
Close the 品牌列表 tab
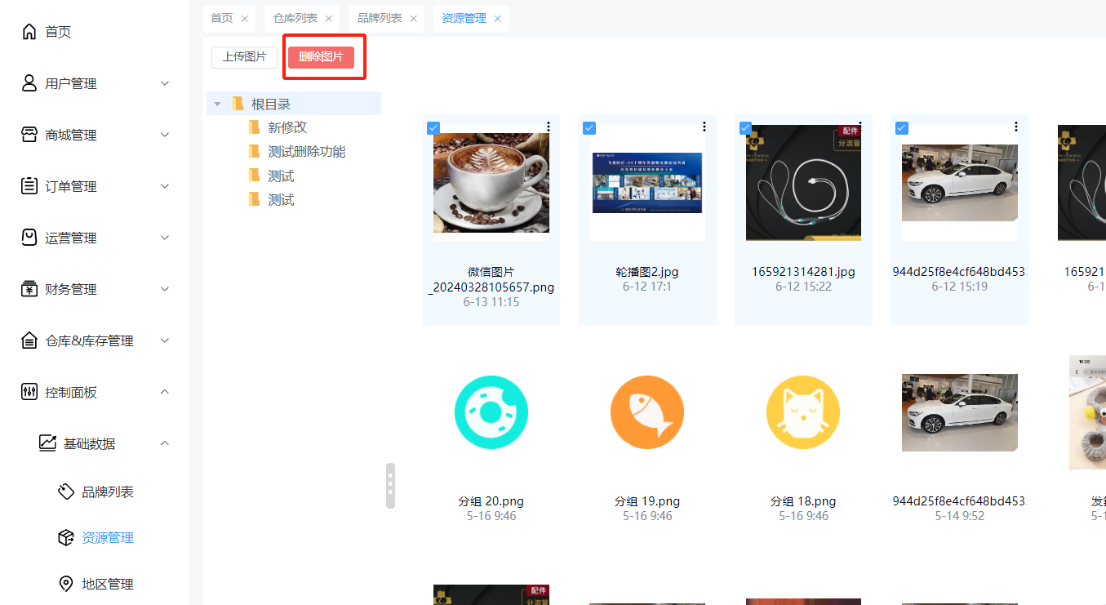(x=413, y=19)
